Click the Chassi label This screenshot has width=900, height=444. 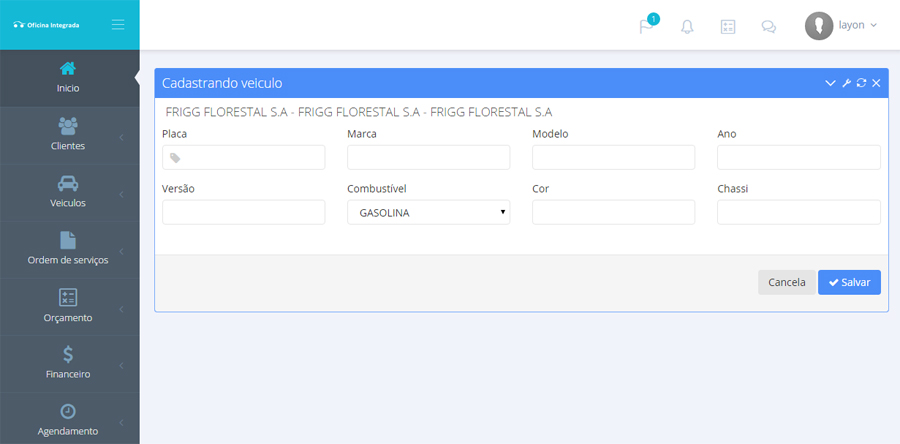[732, 189]
